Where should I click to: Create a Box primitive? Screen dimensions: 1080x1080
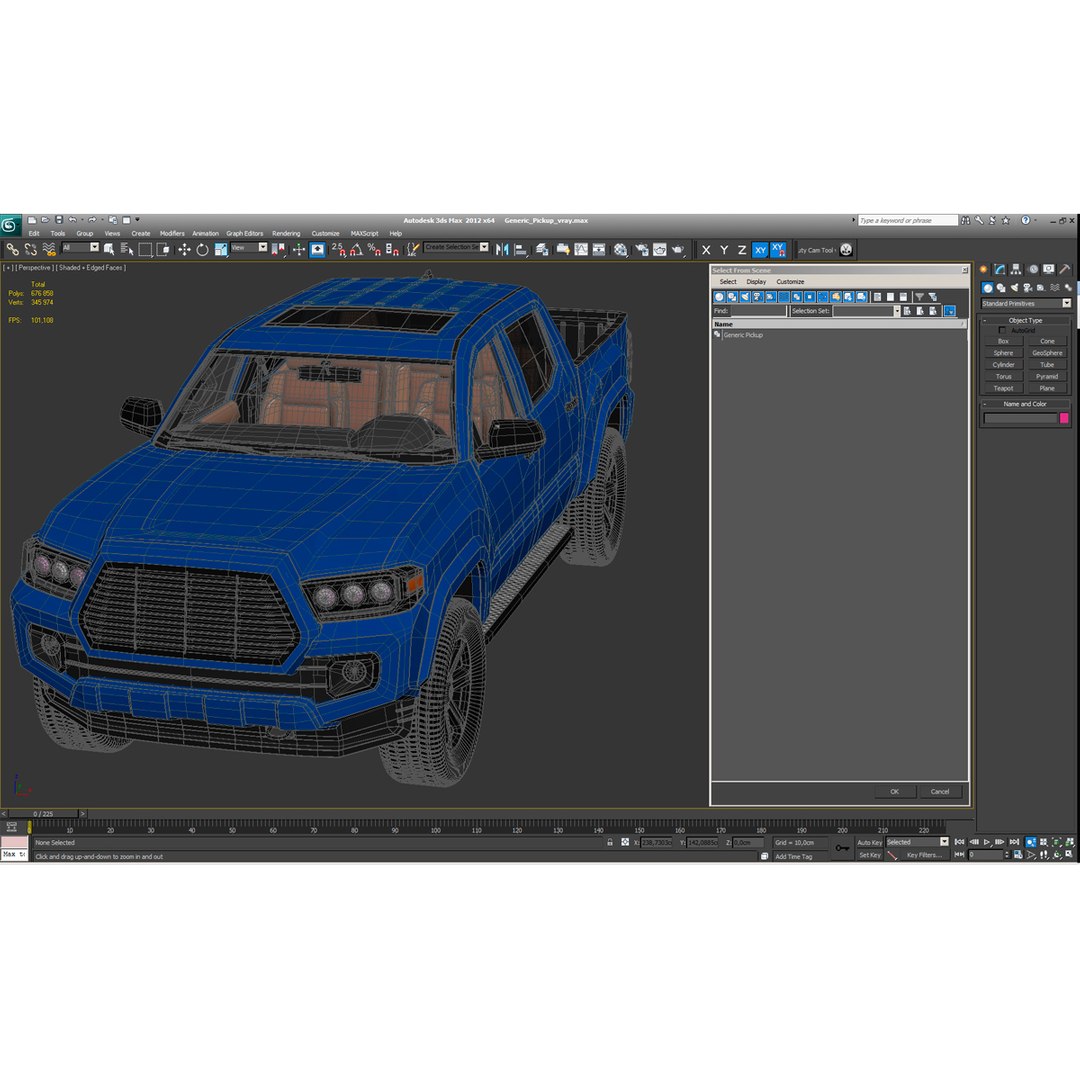click(1004, 341)
